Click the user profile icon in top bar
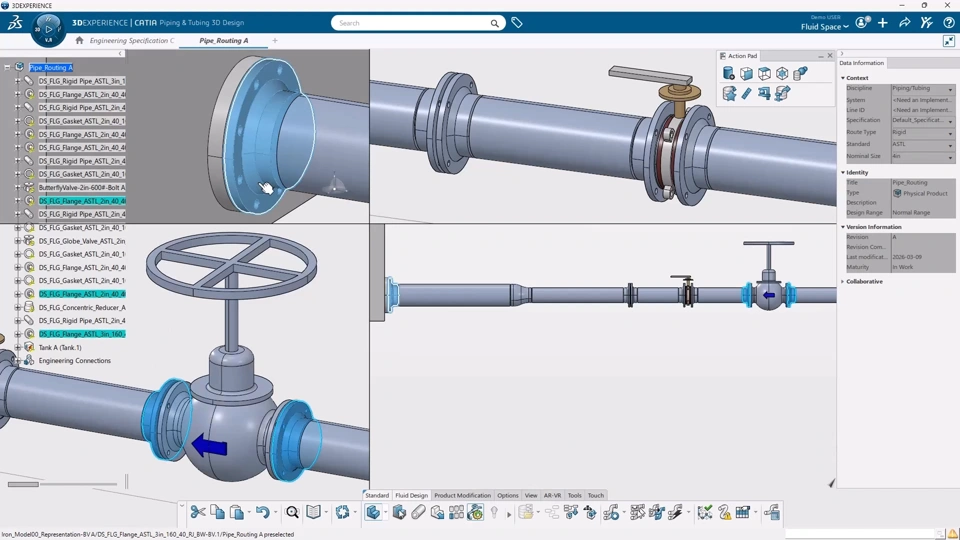Screen dimensions: 960x540 click(x=862, y=23)
